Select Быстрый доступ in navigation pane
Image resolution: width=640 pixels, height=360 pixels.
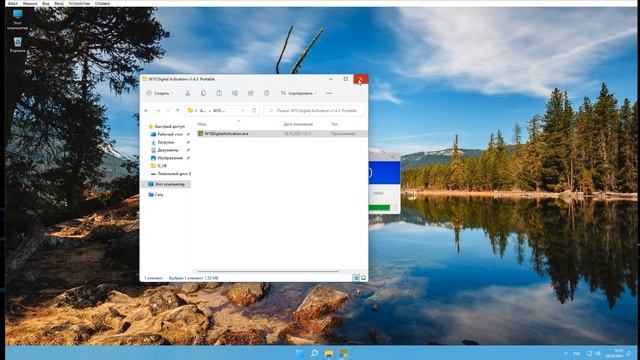pos(167,127)
